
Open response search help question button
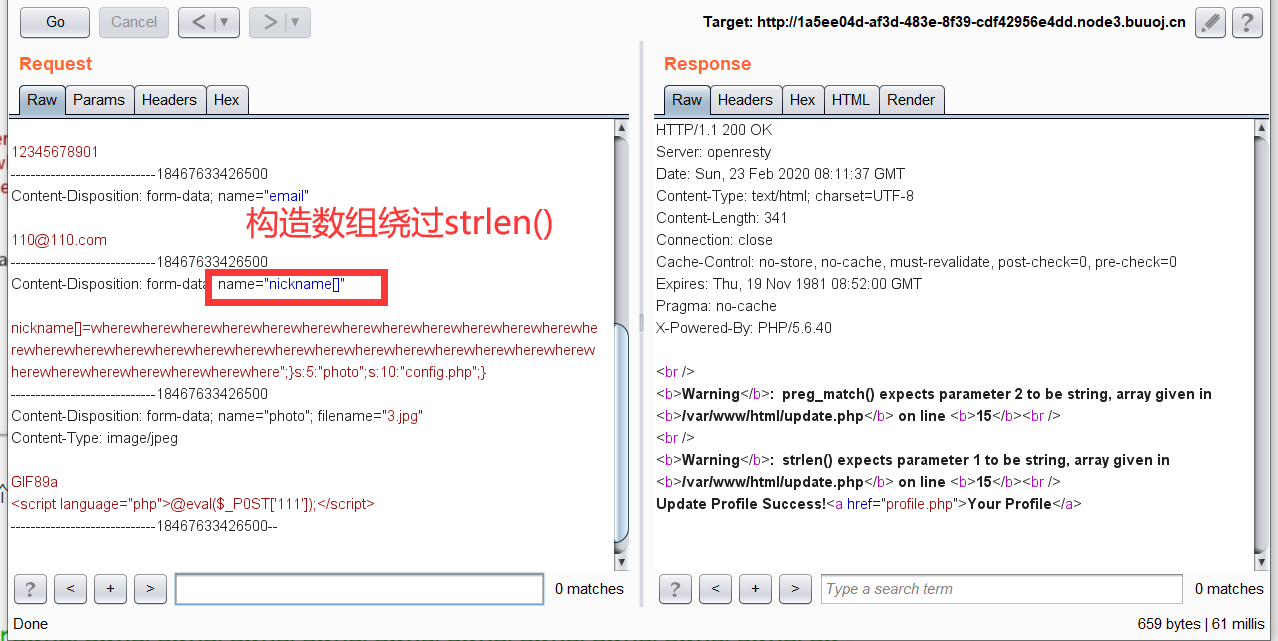click(675, 589)
